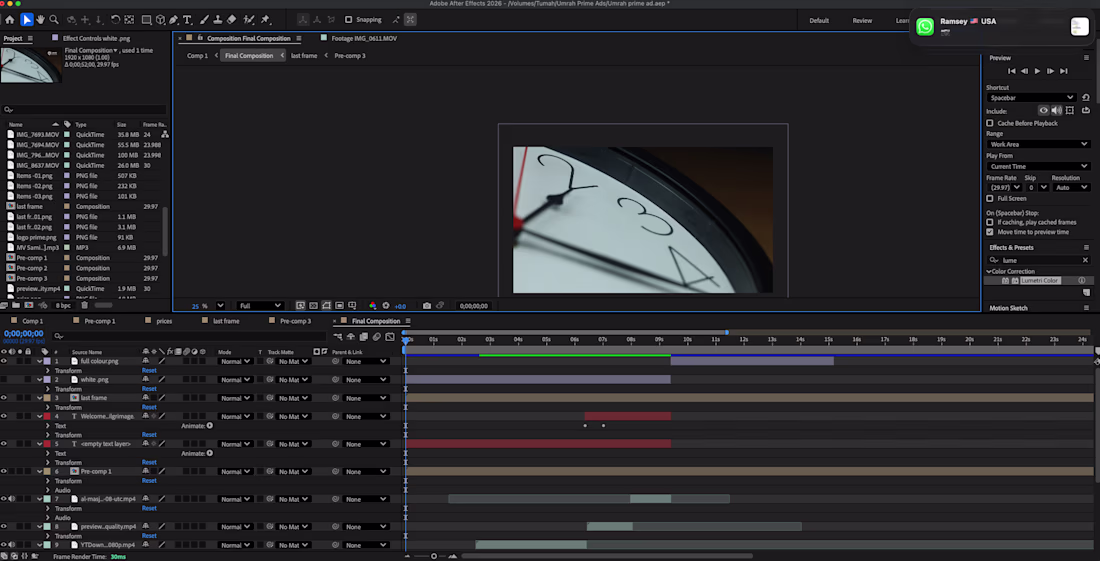Enable the Snapping checkbox

click(x=348, y=20)
